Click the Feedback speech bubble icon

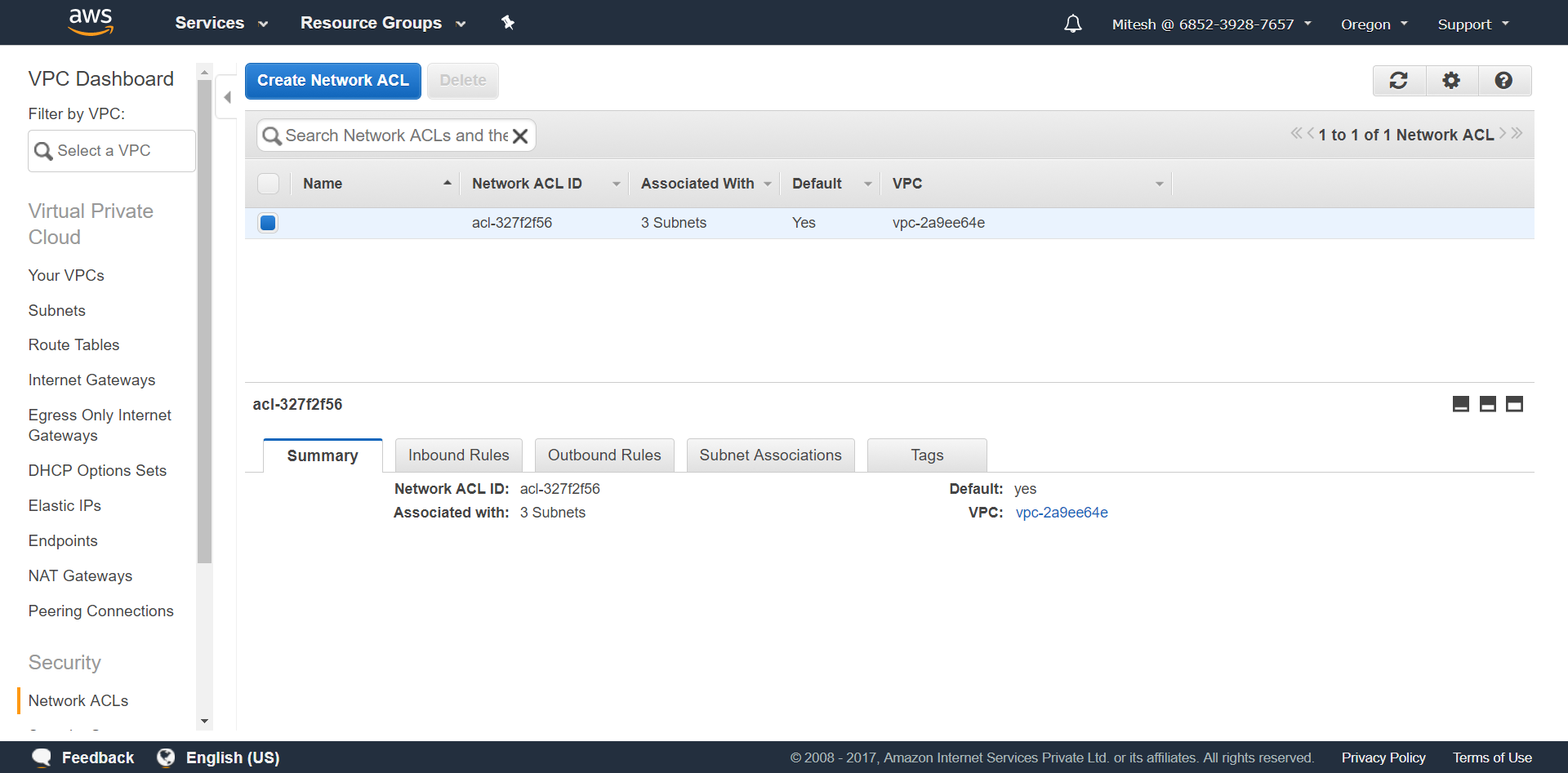[x=42, y=757]
